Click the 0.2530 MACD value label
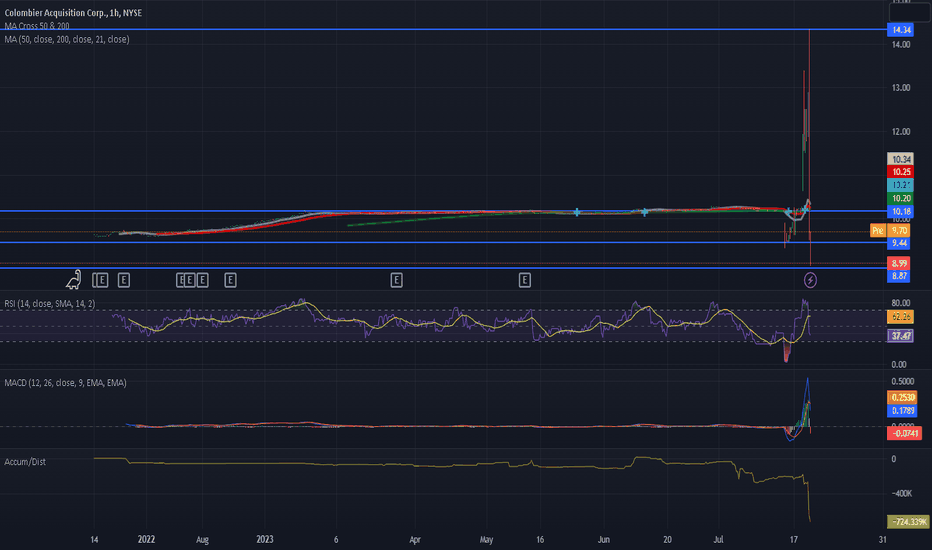Image resolution: width=932 pixels, height=550 pixels. pyautogui.click(x=902, y=398)
